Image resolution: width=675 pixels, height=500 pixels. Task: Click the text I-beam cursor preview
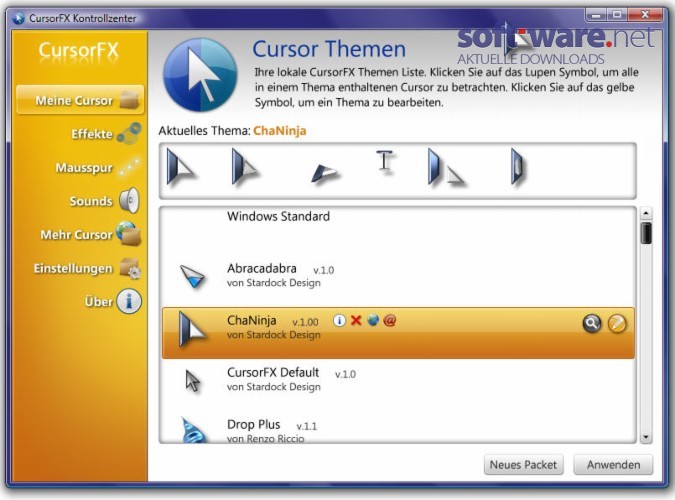click(x=384, y=161)
